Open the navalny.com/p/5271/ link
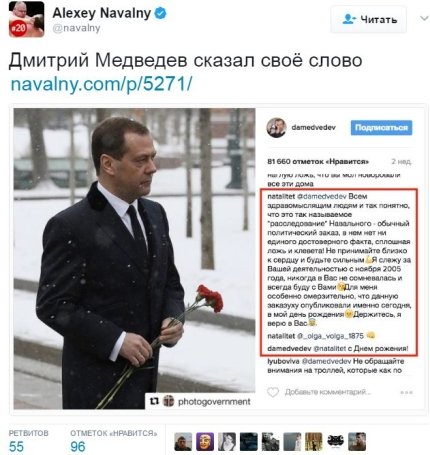This screenshot has height=455, width=430. point(101,84)
